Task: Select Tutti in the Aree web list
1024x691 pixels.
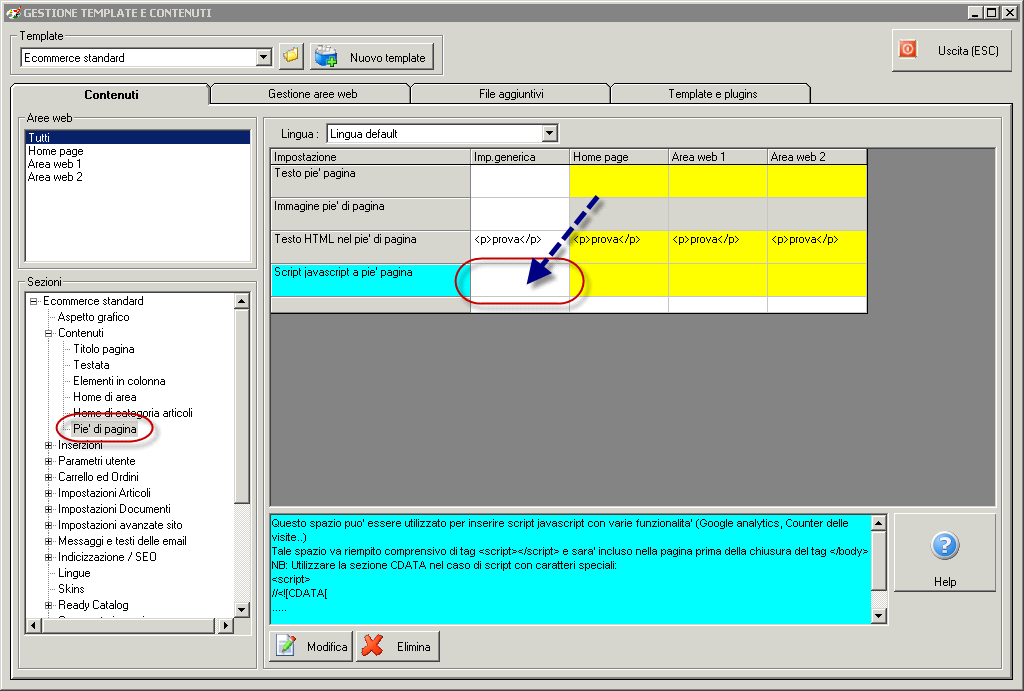Action: click(x=137, y=137)
